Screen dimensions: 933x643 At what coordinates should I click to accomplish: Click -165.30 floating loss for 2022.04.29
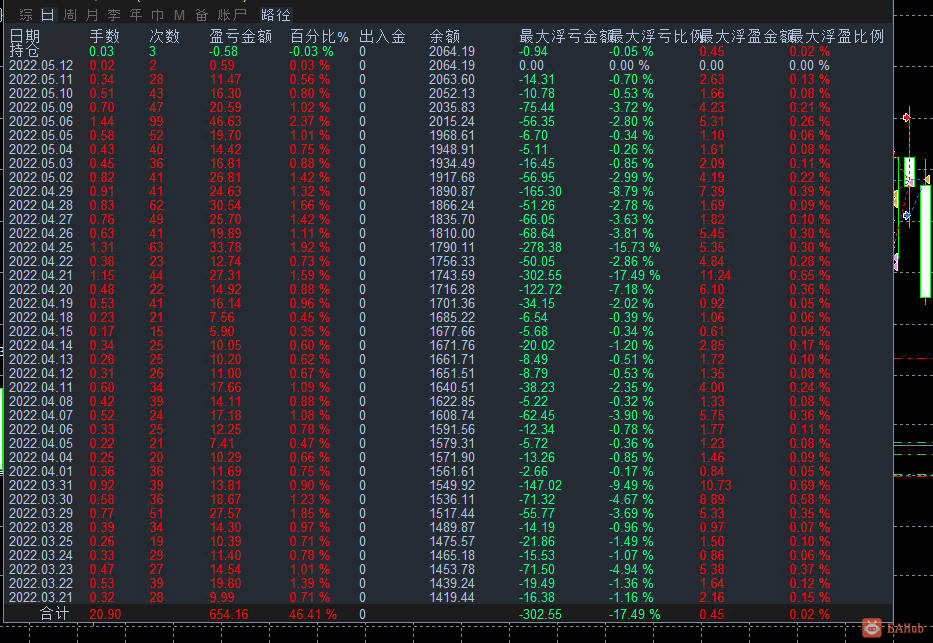[x=540, y=192]
